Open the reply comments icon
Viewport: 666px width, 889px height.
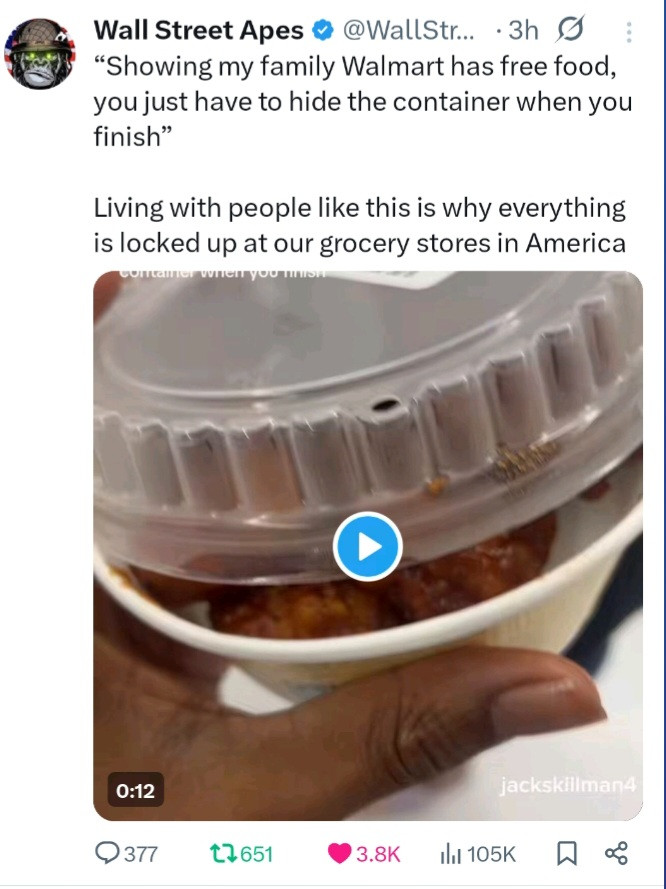coord(107,853)
